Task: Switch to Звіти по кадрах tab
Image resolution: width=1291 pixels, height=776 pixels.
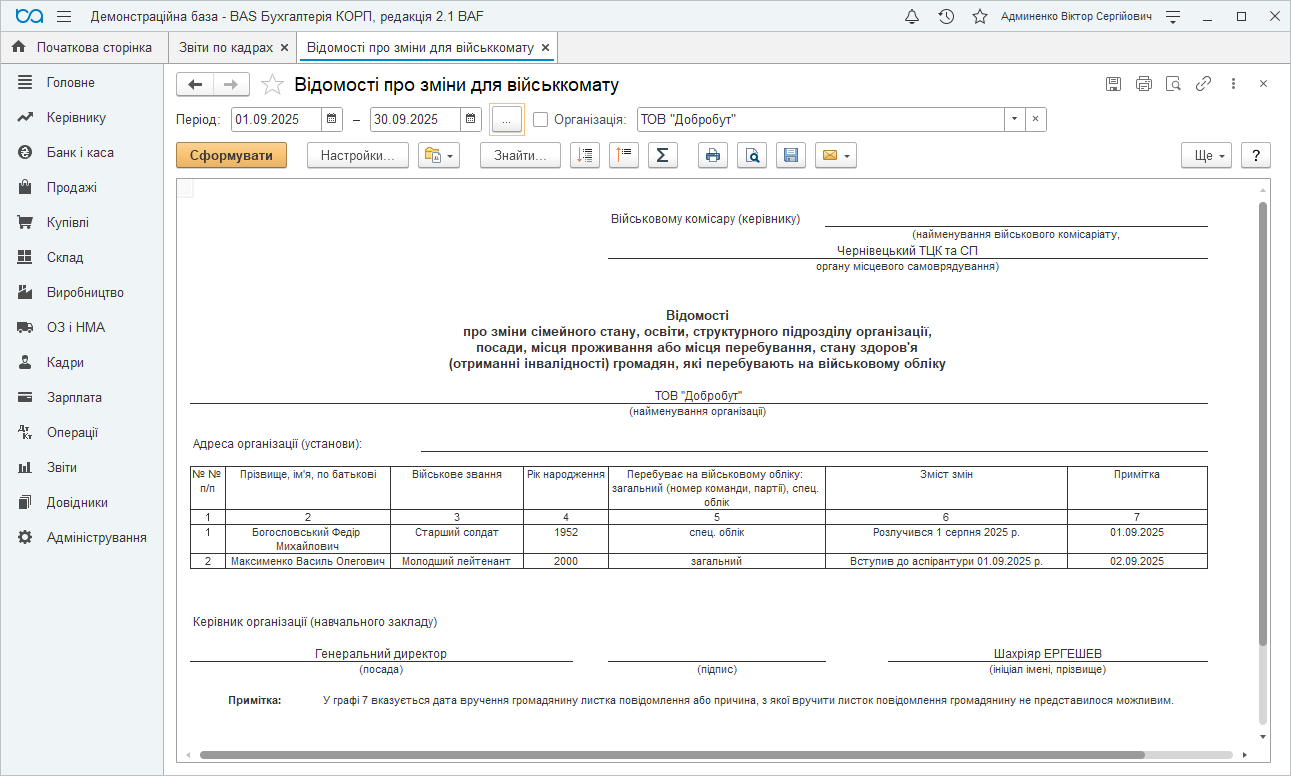Action: coord(226,47)
